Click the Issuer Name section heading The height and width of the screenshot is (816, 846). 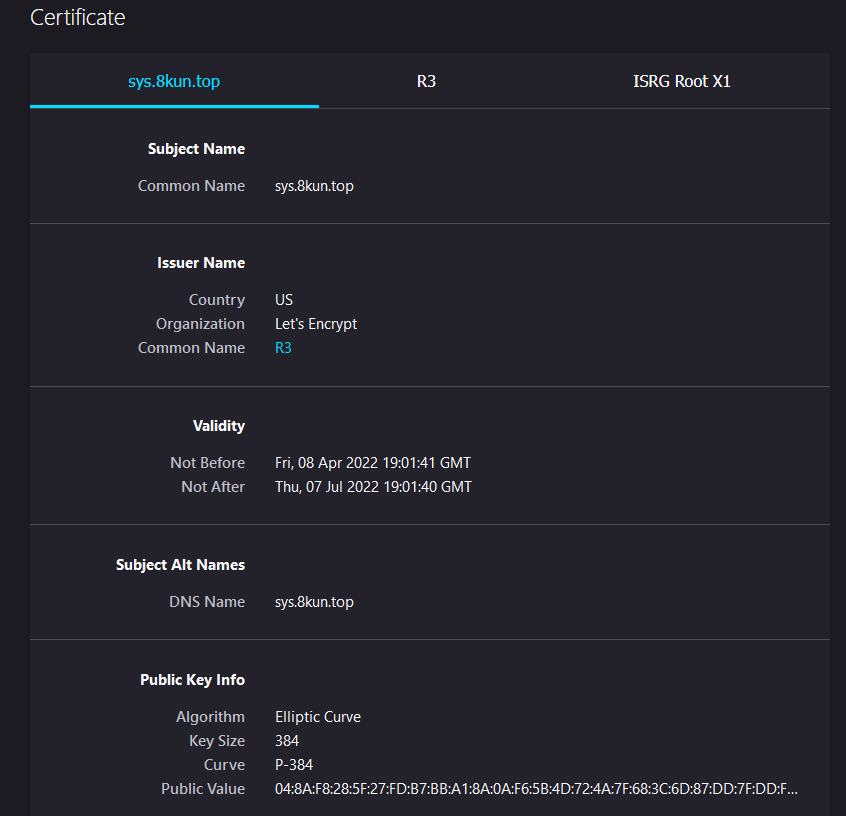pos(201,263)
